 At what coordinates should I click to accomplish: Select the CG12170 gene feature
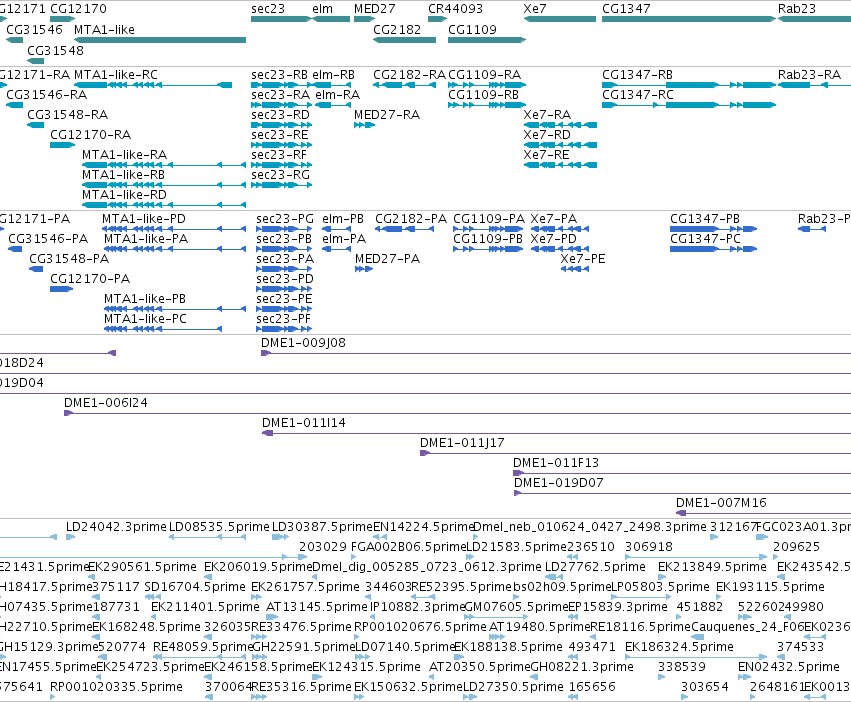tap(62, 19)
